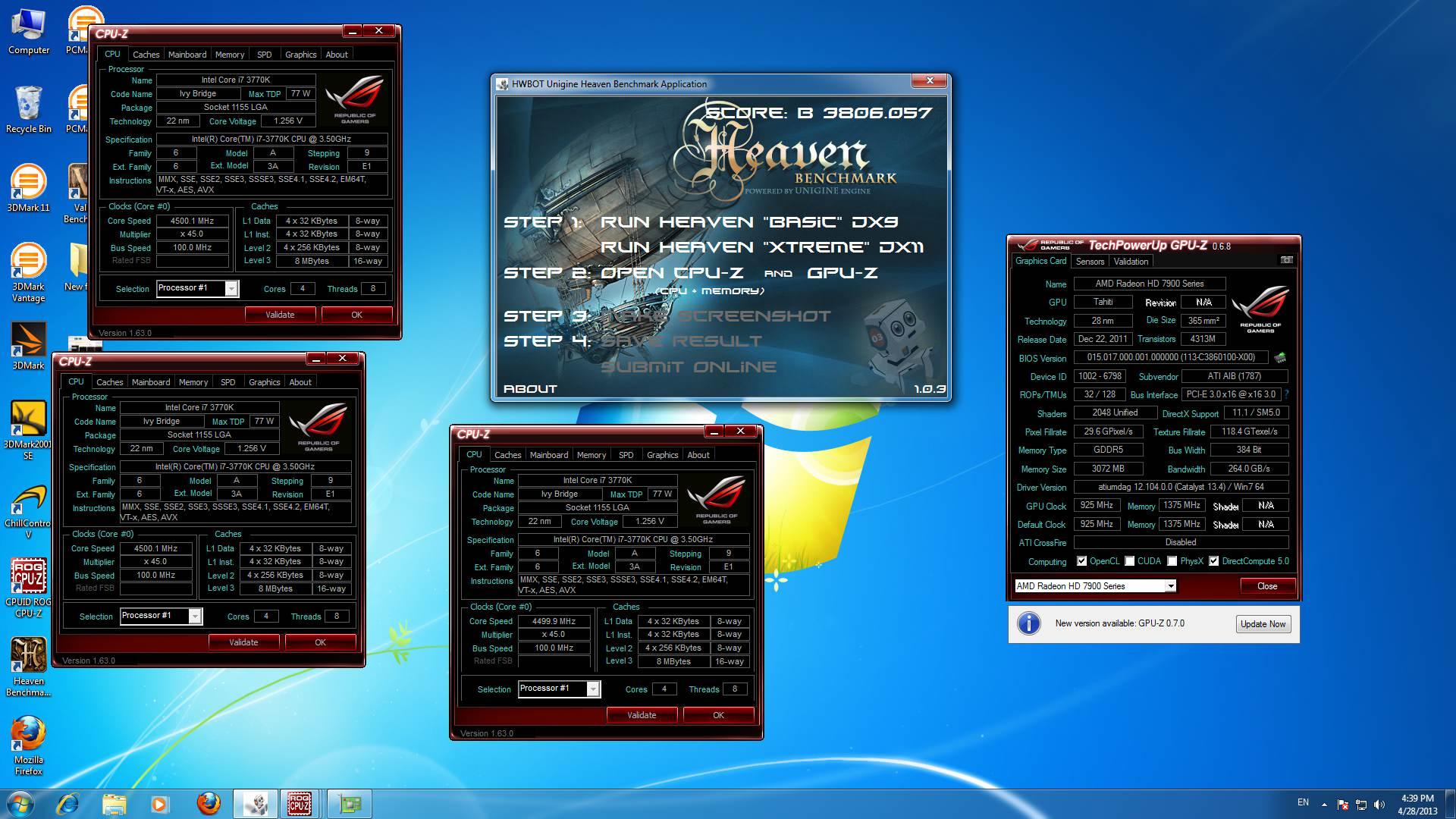Screen dimensions: 1456x819
Task: Open Caches tab in top-left CPU-Z window
Action: pos(146,55)
